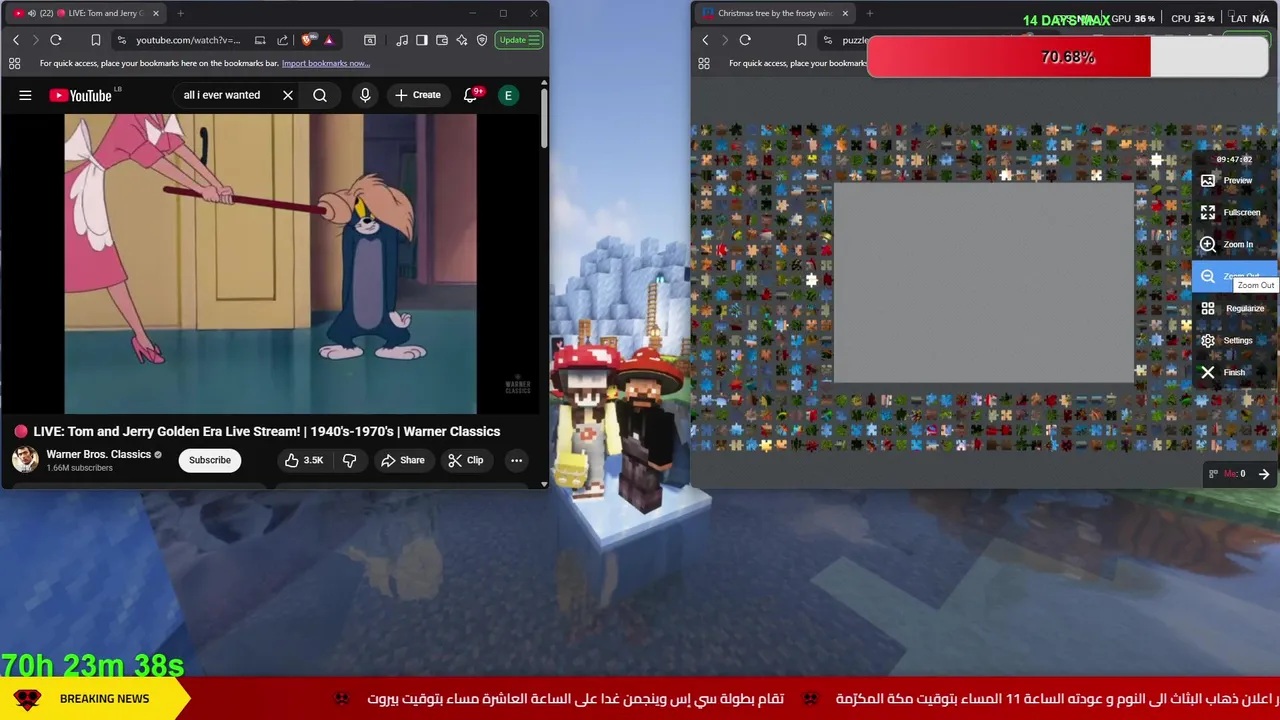Open Brave Shields lion icon

[x=309, y=40]
